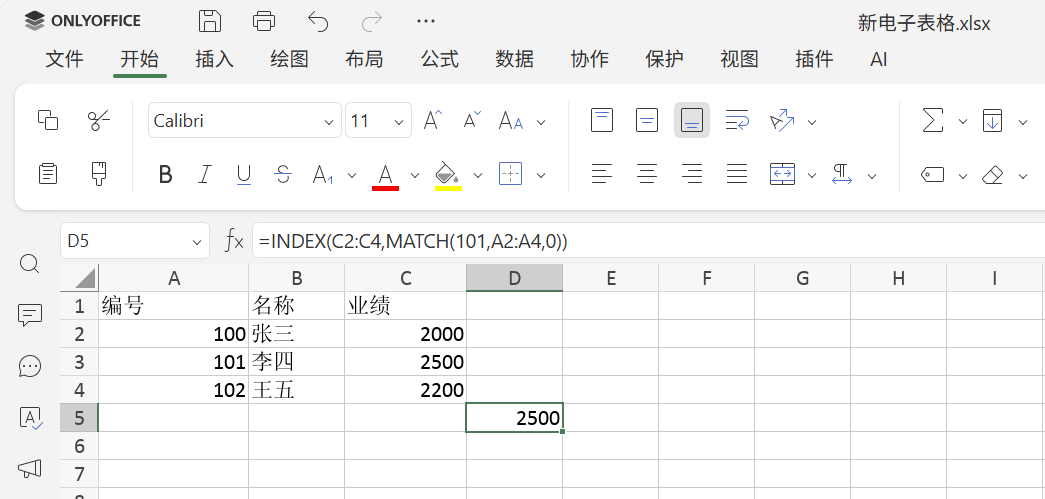Click the Save icon in title bar
The height and width of the screenshot is (499, 1045).
[x=210, y=21]
